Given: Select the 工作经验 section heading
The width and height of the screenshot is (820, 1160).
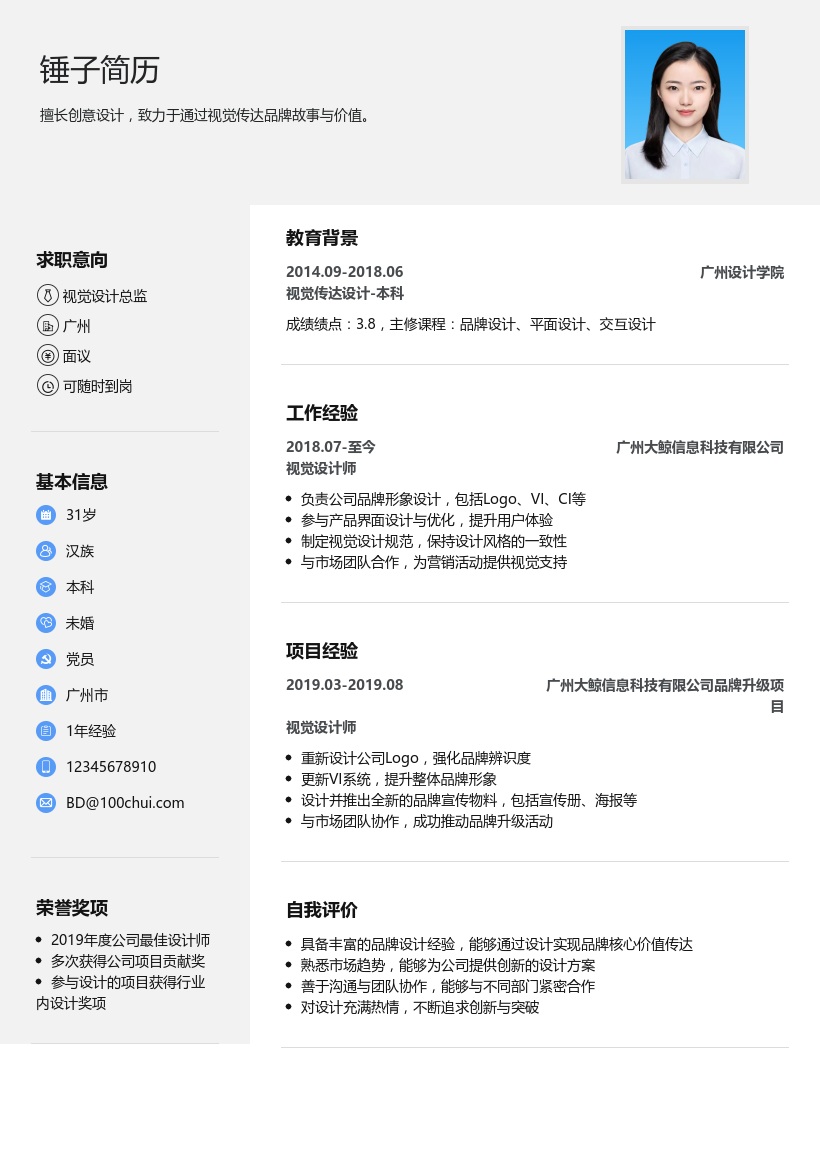Looking at the screenshot, I should [x=321, y=413].
